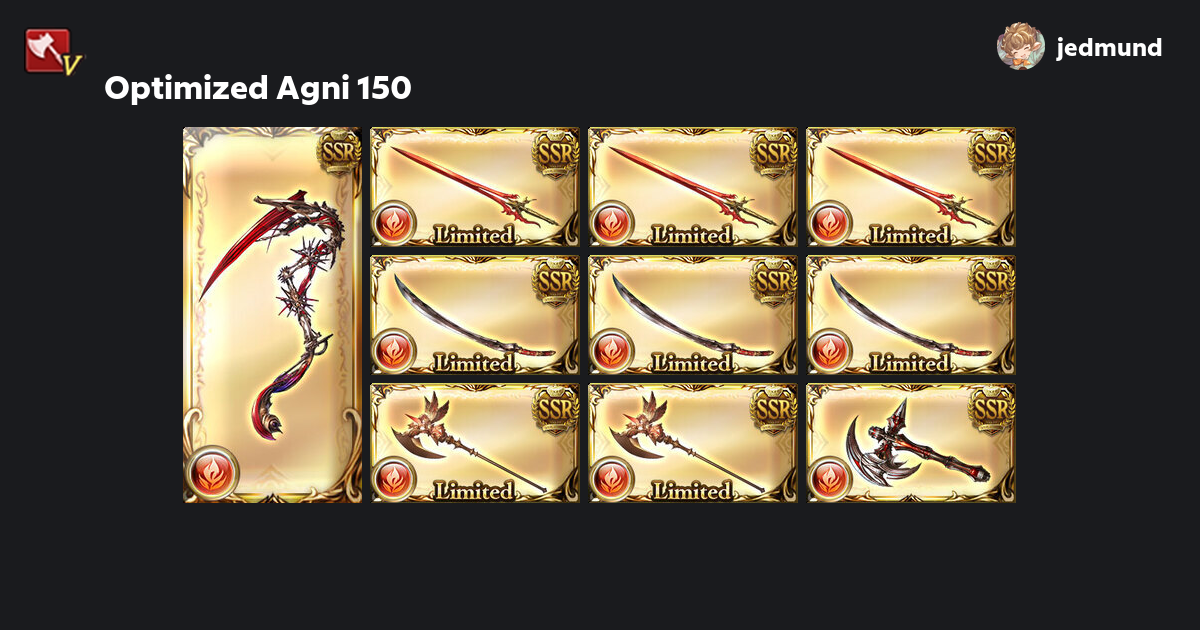Select the second winged axe in bottom row
Screen dimensions: 1200x630
coord(693,443)
